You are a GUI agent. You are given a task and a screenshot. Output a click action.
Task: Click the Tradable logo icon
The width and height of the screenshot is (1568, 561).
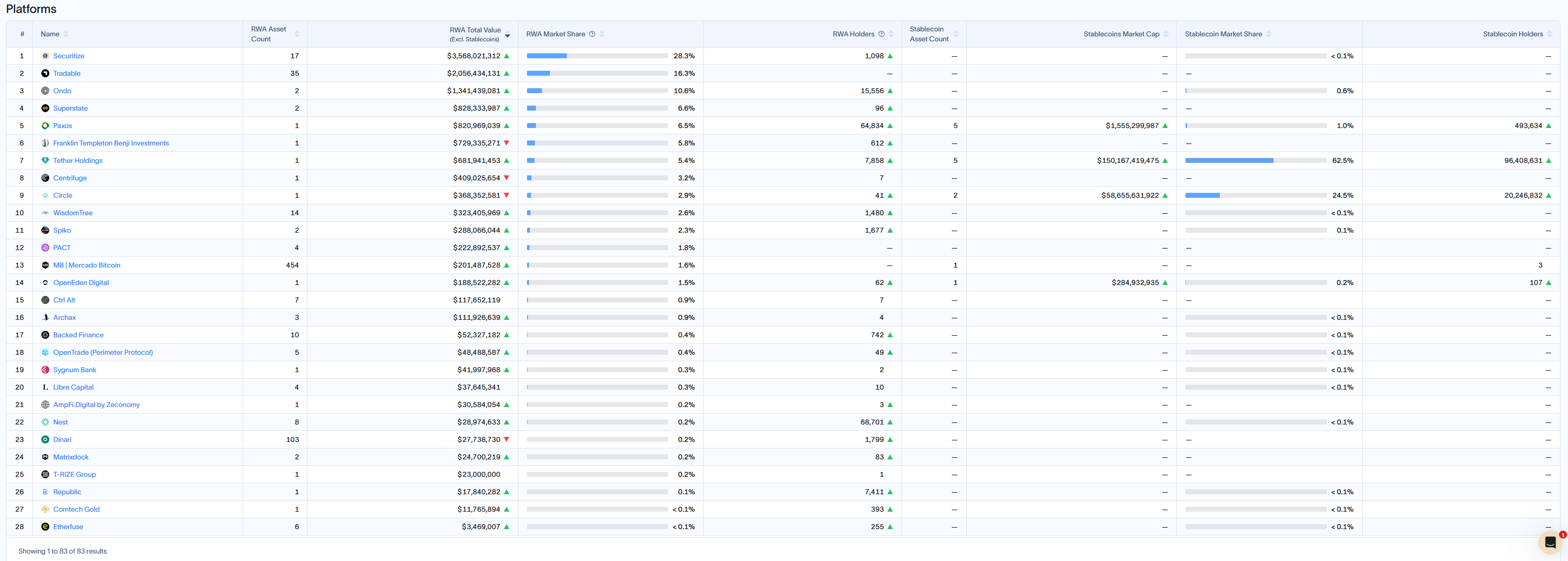pyautogui.click(x=45, y=73)
